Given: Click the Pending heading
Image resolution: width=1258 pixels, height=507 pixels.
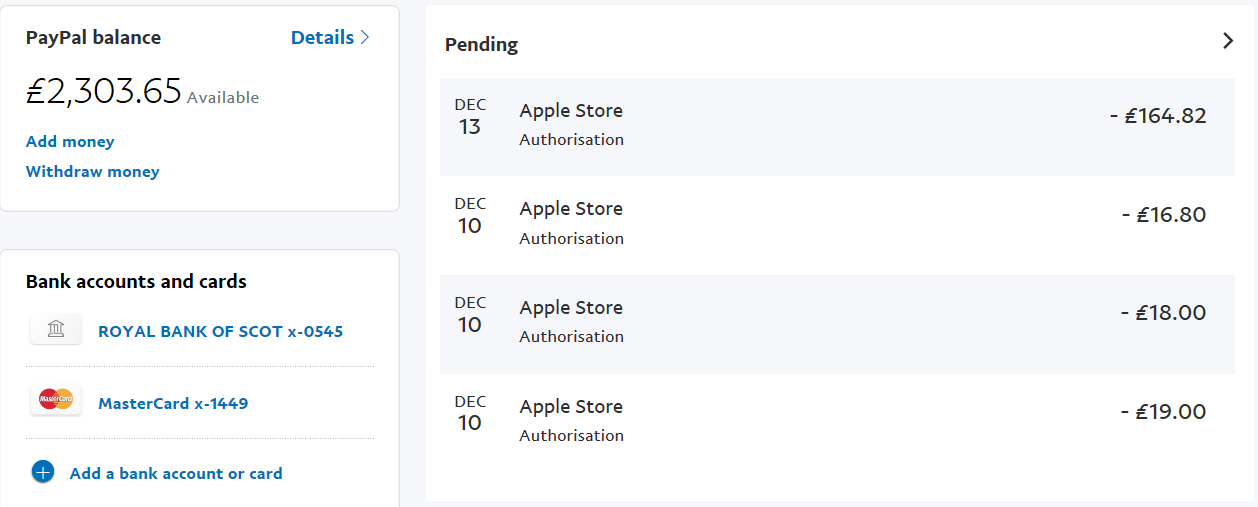Looking at the screenshot, I should click(x=481, y=44).
